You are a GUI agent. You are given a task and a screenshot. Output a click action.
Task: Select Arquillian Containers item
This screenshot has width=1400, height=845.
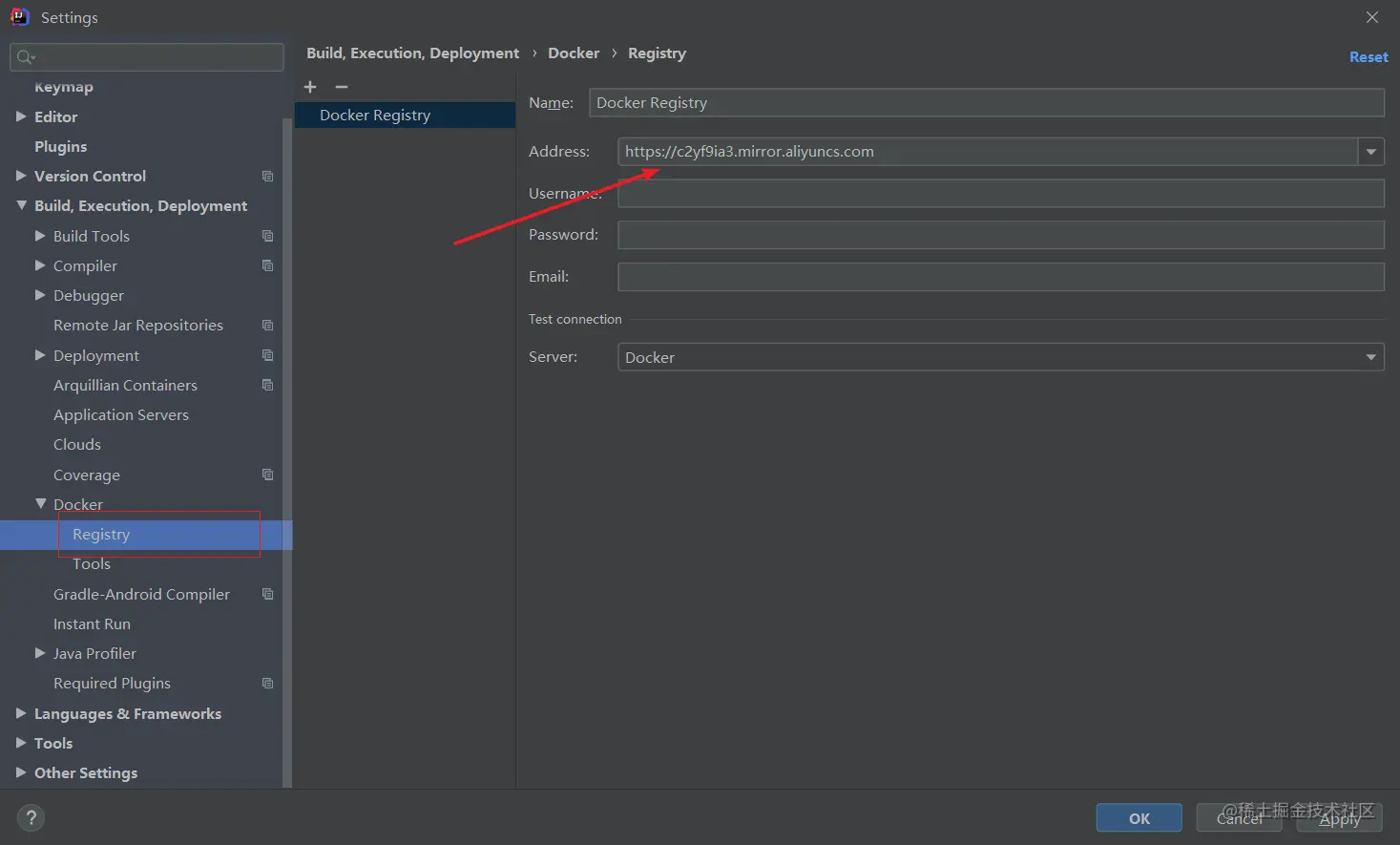click(x=125, y=386)
